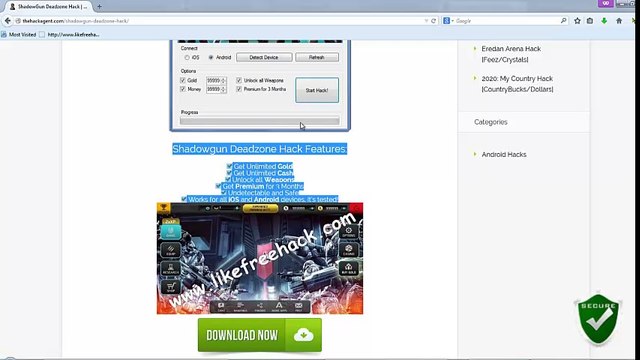Click the Most Visited bookmarks icon
Screen dimensions: 640x360
pos(4,35)
